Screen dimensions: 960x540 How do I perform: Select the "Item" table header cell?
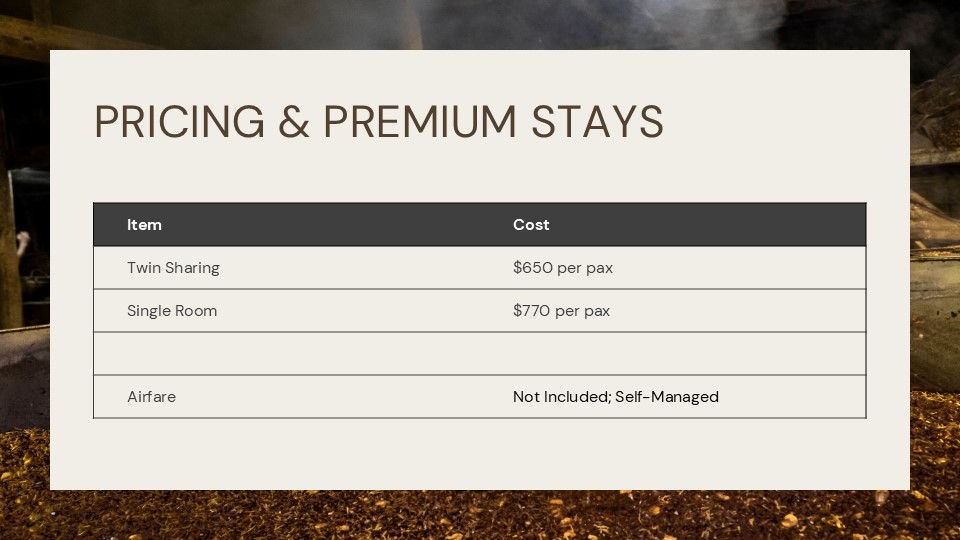tap(144, 225)
